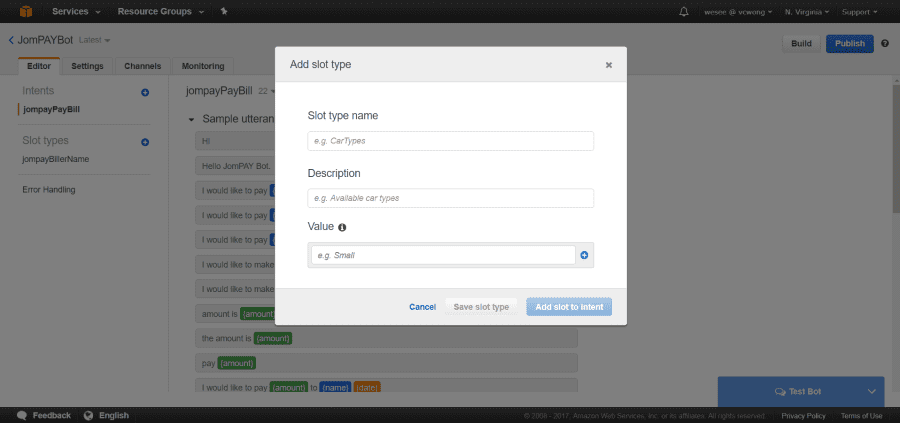This screenshot has width=900, height=423.
Task: Select the jompayPayBill intent
Action: [x=51, y=109]
